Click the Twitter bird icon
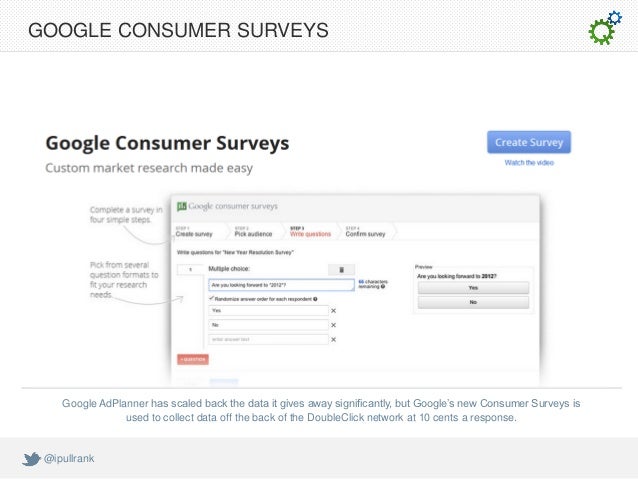This screenshot has width=638, height=479. 30,458
